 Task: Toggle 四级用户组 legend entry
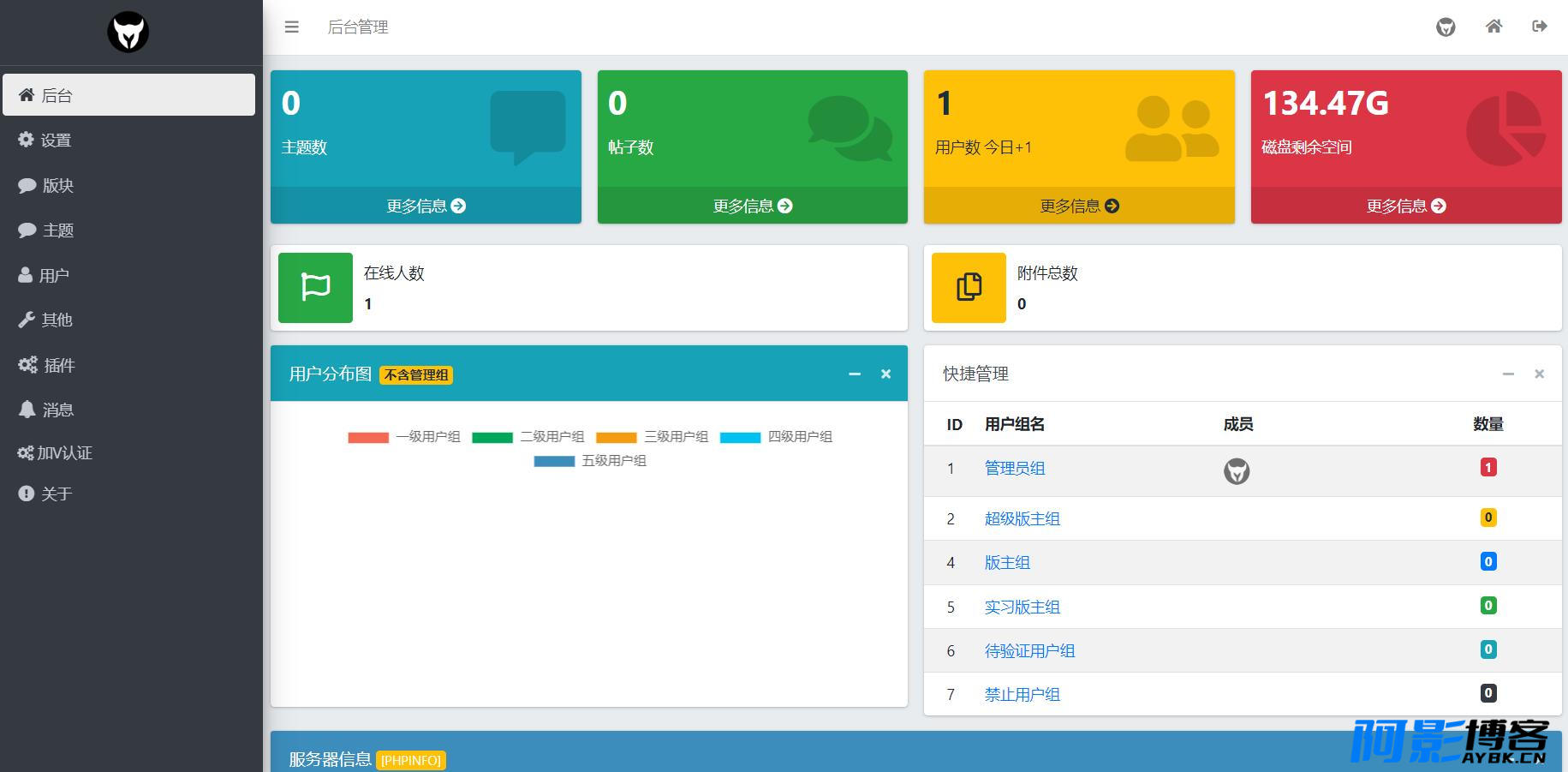777,437
